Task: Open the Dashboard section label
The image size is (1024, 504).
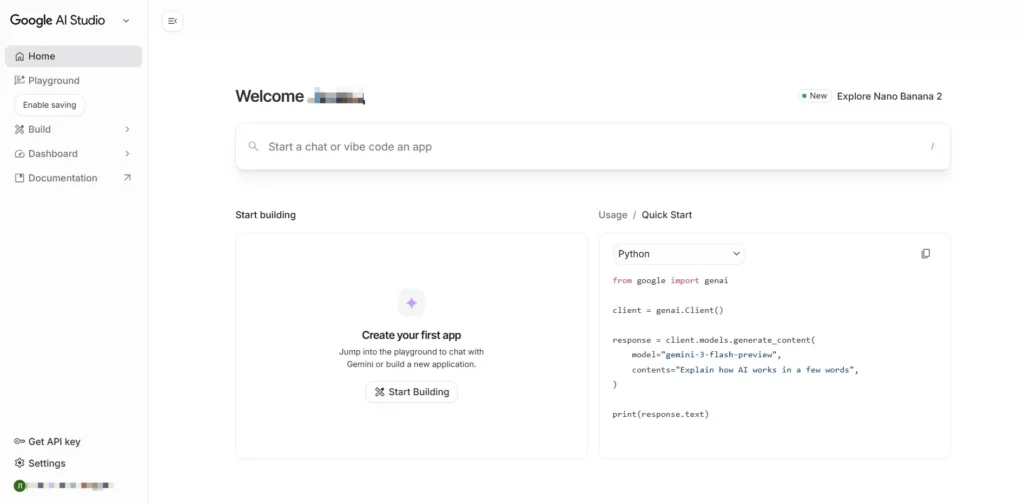Action: (x=53, y=153)
